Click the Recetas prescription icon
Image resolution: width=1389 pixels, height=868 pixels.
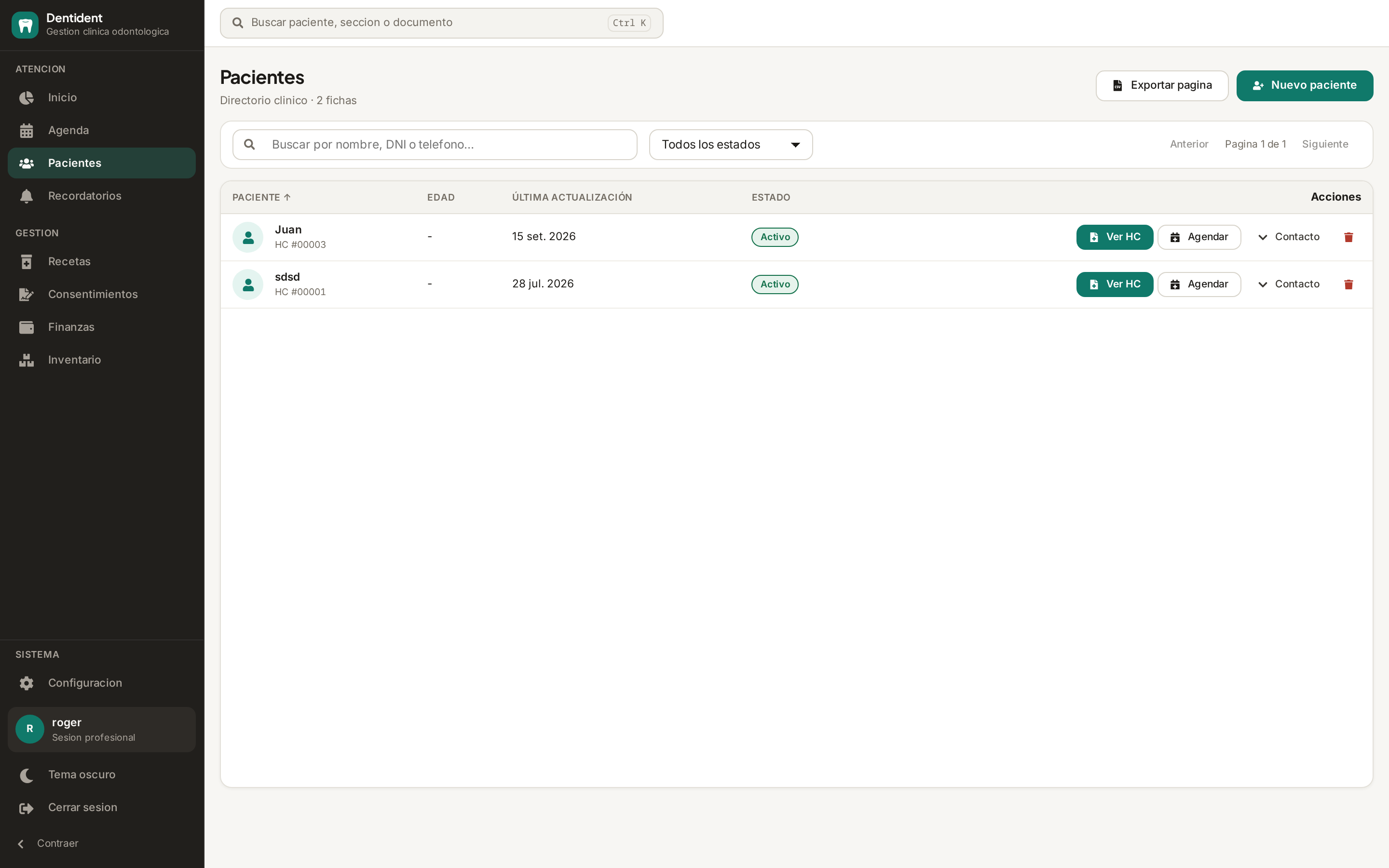click(x=27, y=262)
